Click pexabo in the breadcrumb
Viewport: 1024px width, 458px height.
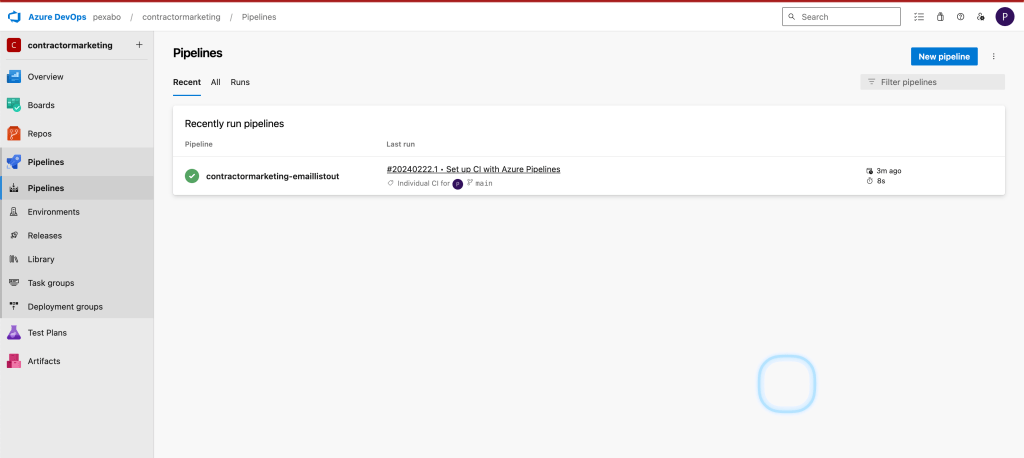point(106,17)
